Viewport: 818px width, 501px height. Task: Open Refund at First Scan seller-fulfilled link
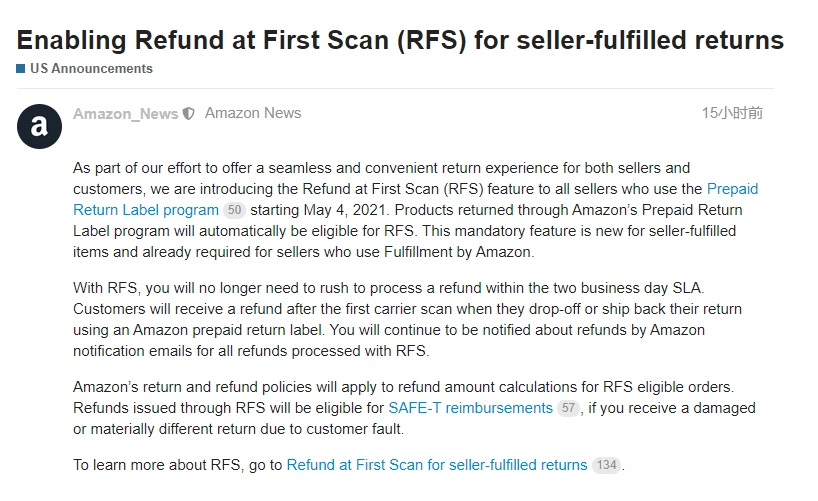(x=437, y=464)
